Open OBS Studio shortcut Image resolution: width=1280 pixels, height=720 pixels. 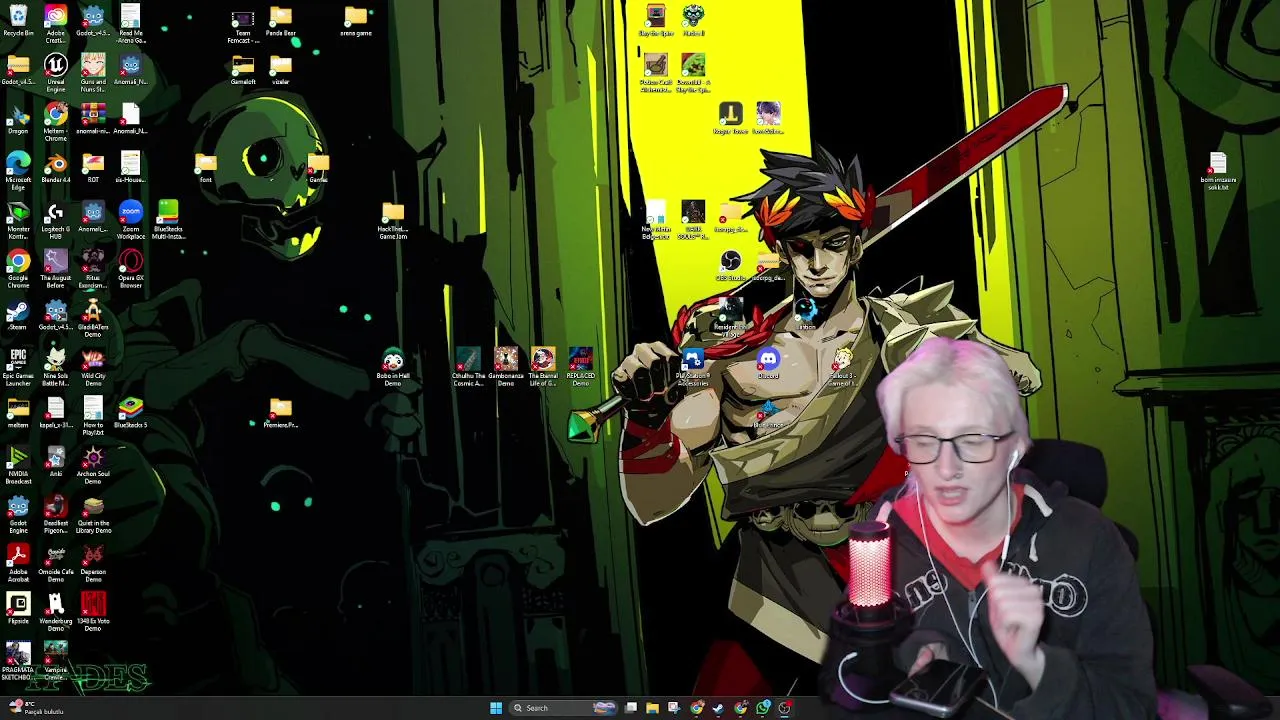[731, 266]
